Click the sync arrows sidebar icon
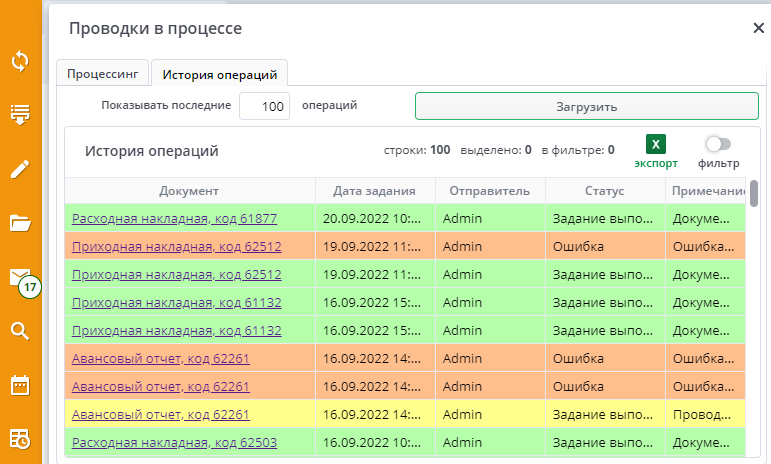 point(20,61)
